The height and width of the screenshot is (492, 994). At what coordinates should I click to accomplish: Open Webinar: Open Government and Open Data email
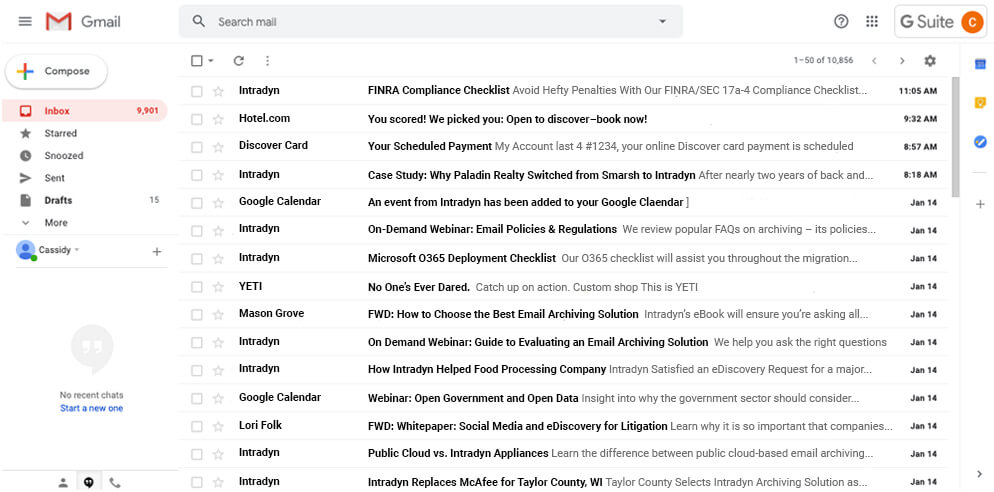click(564, 398)
